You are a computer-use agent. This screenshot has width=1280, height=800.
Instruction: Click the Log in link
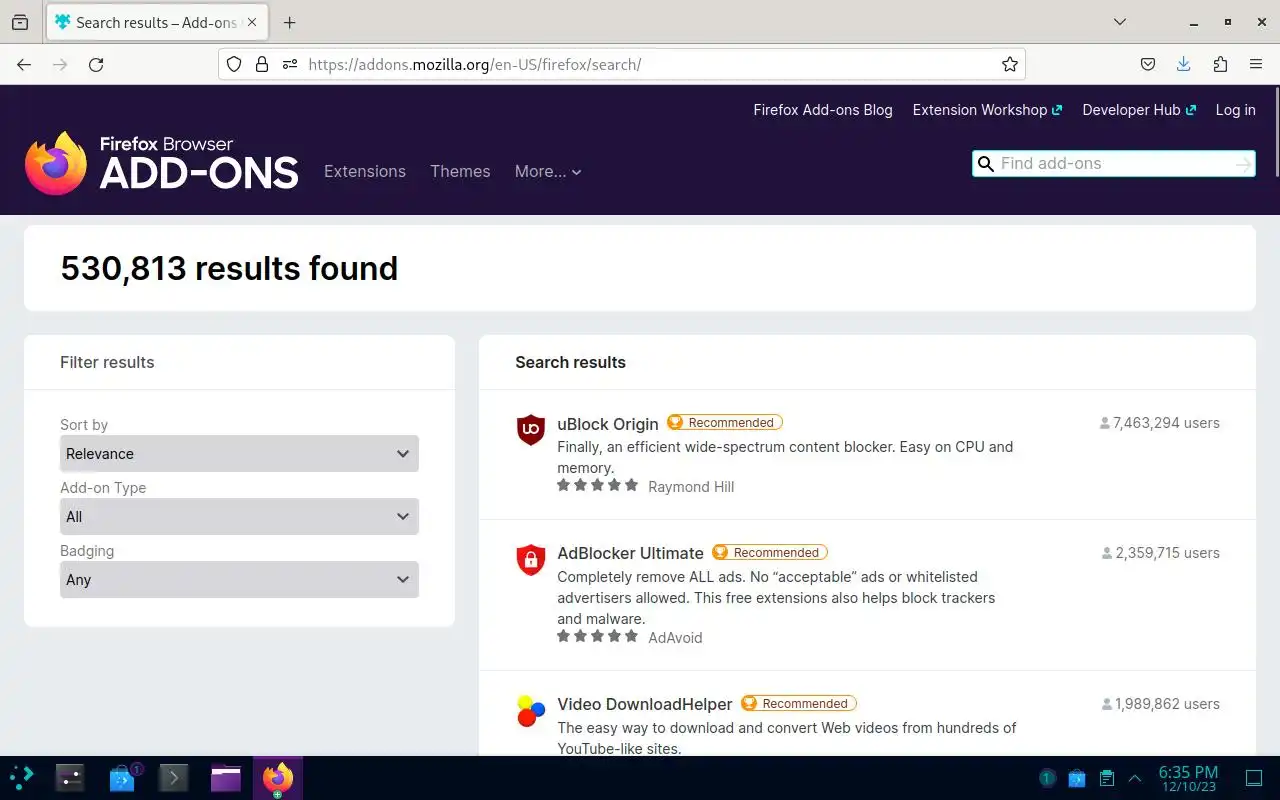click(x=1235, y=110)
